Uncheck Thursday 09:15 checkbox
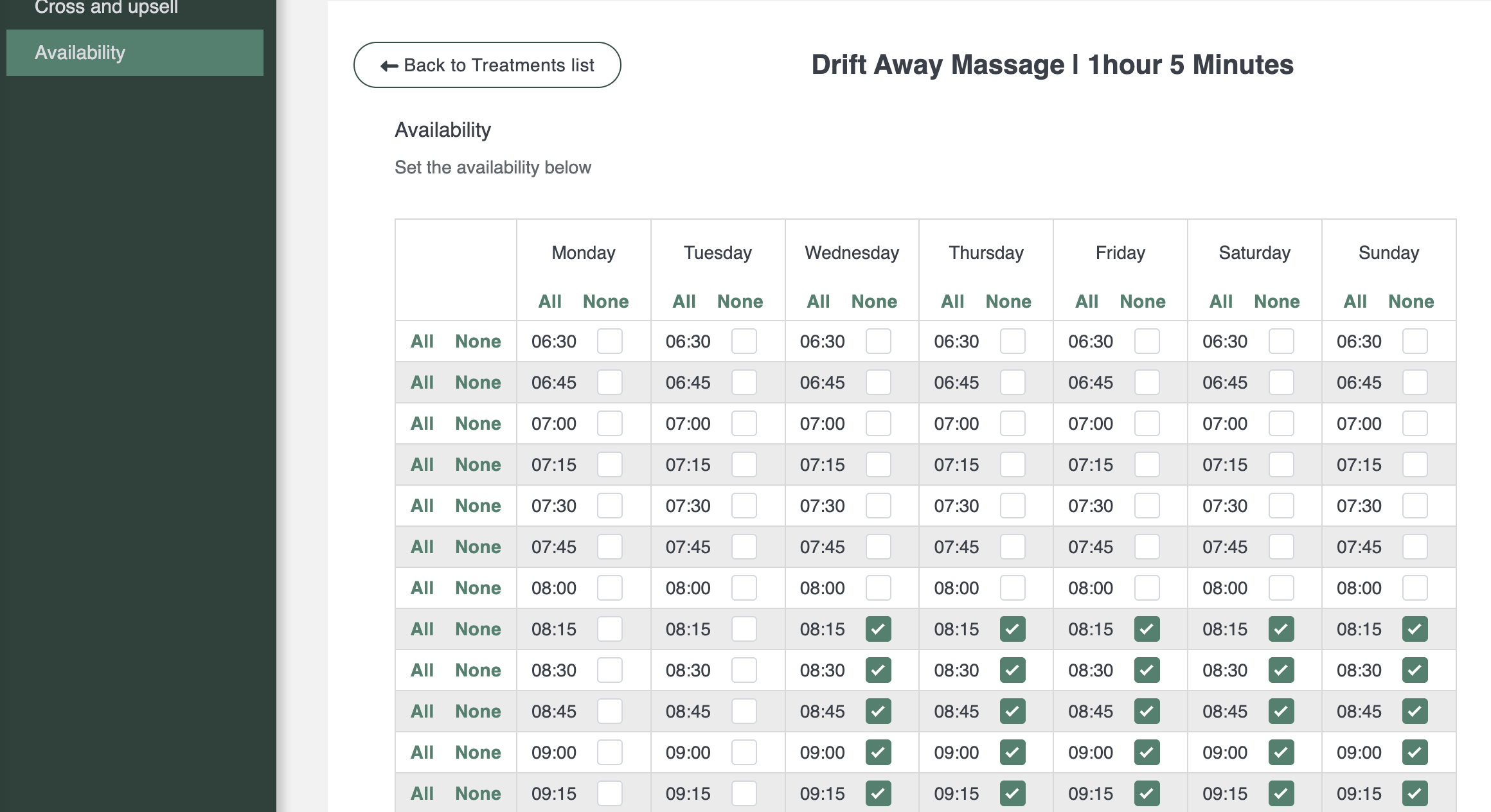The image size is (1491, 812). pyautogui.click(x=1012, y=793)
